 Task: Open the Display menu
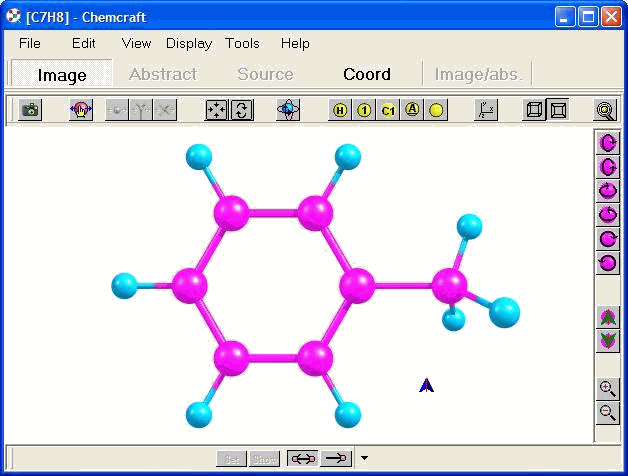(x=189, y=43)
